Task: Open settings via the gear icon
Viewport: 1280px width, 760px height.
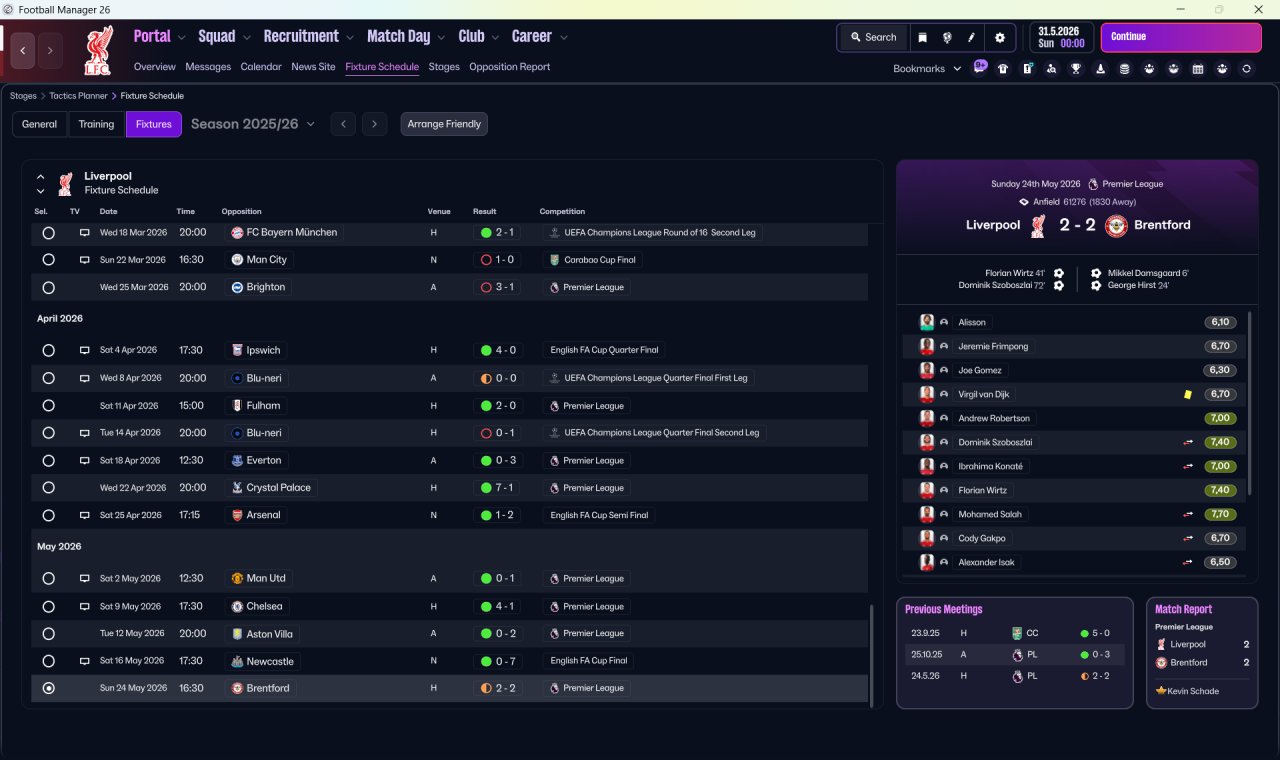Action: [x=999, y=37]
